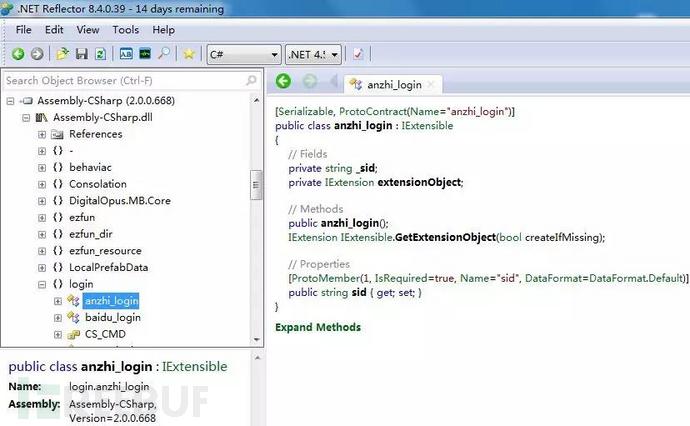This screenshot has height=426, width=690.
Task: Click the IExtensible link in the class declaration
Action: (x=428, y=126)
